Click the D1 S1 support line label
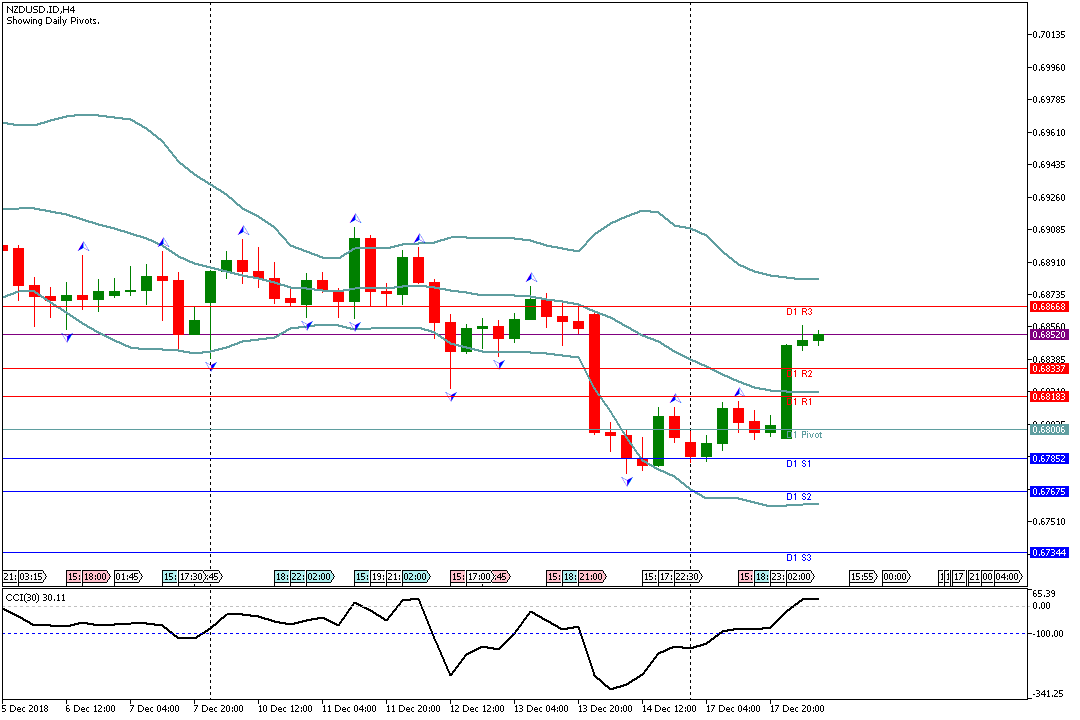1080x720 pixels. click(x=798, y=464)
